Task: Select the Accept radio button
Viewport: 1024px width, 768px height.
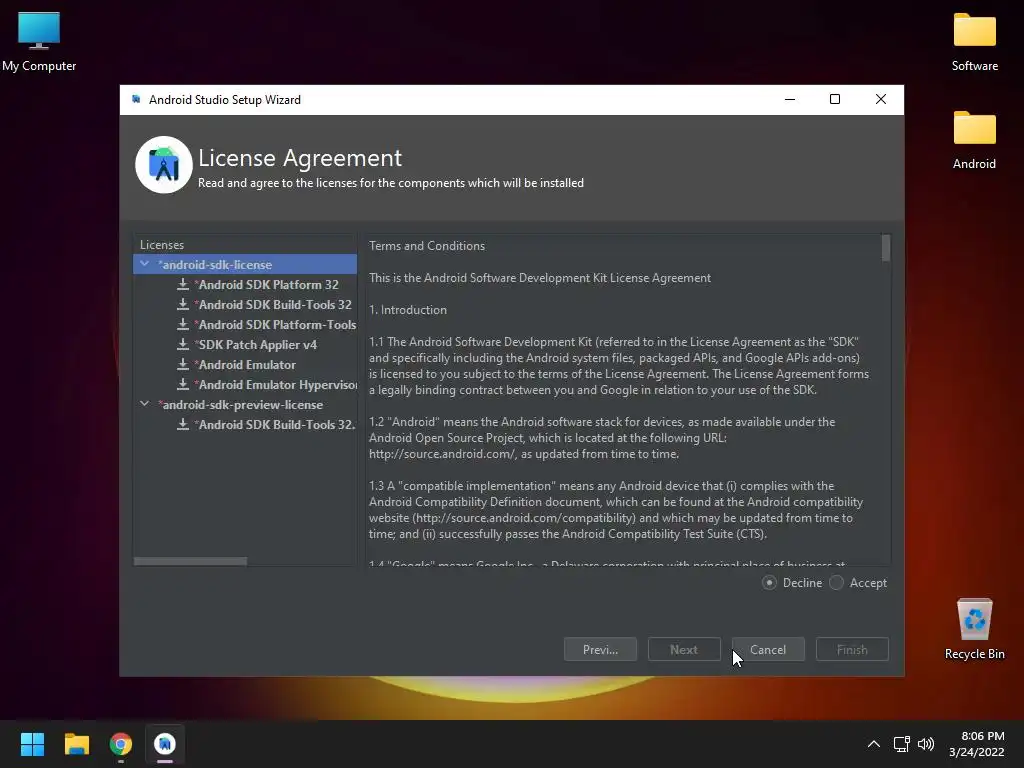Action: point(837,583)
